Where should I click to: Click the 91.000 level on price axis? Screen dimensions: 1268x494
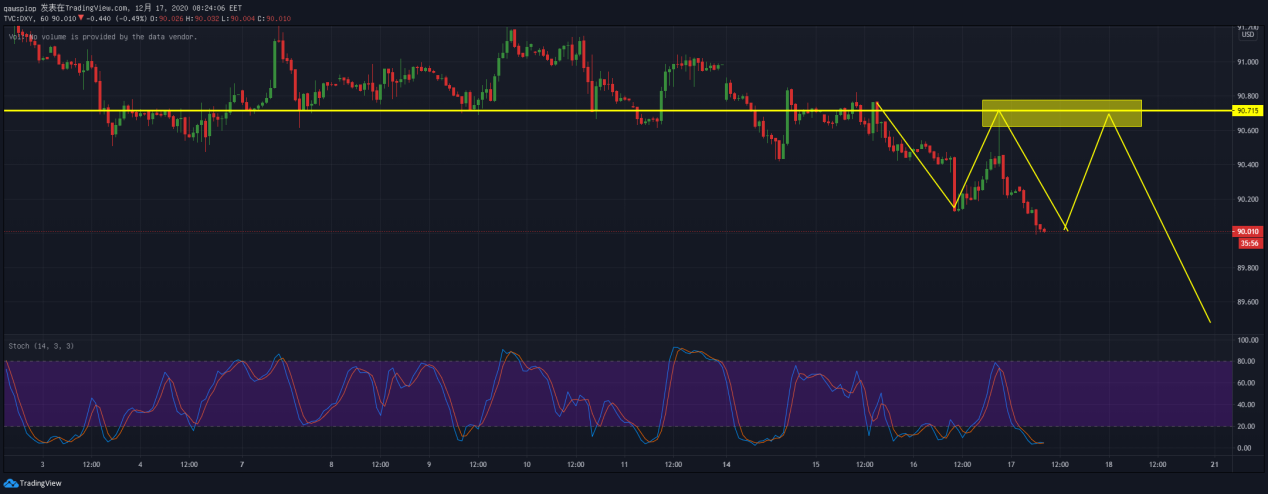coord(1247,62)
